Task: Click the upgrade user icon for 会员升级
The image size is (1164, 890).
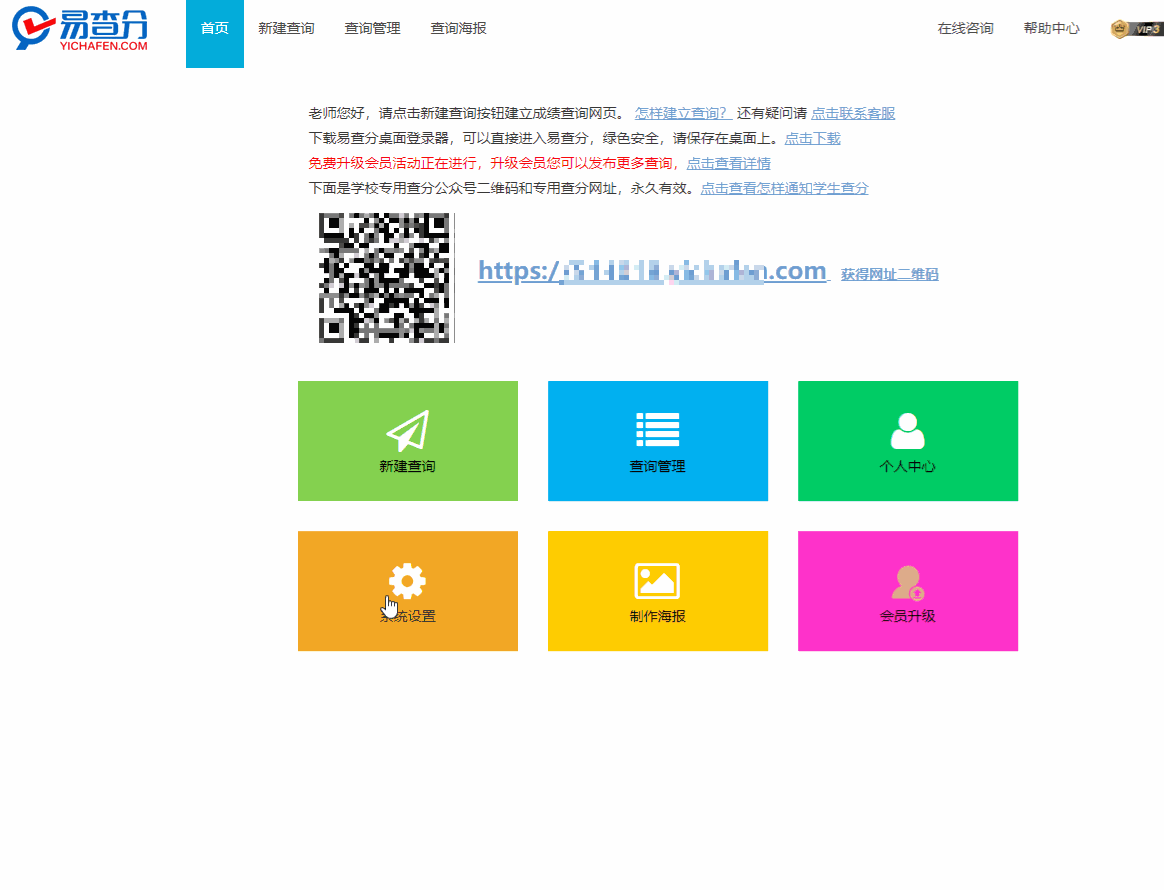Action: (908, 582)
